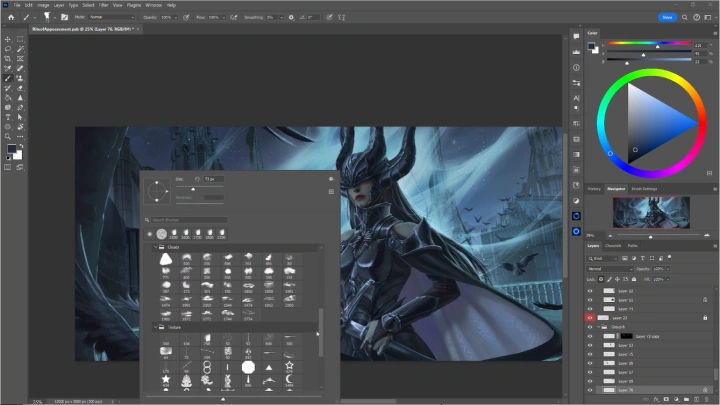This screenshot has width=720, height=405.
Task: Switch to the Channels tab
Action: coord(613,246)
